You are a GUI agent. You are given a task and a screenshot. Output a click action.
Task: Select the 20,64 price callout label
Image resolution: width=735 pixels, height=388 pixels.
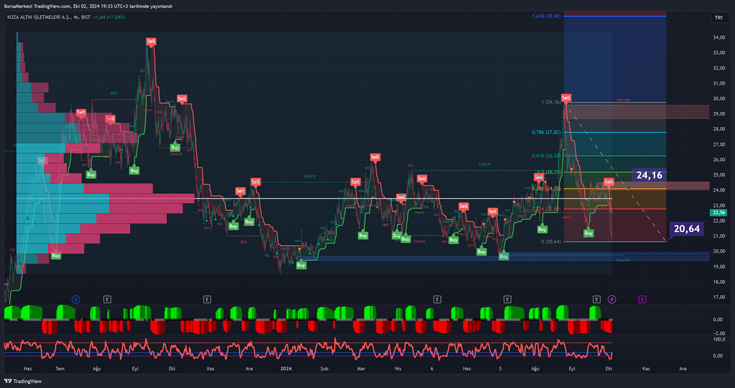point(687,229)
